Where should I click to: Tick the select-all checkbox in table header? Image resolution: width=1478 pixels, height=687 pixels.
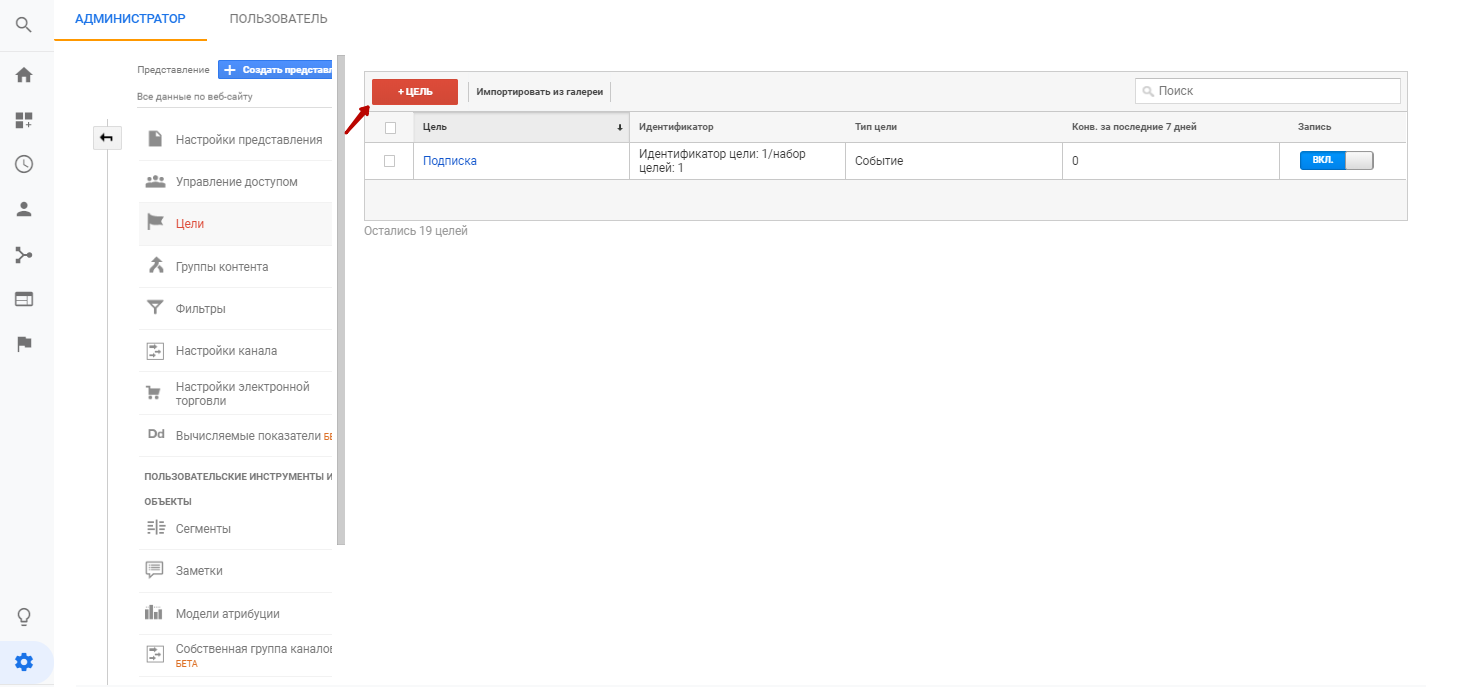[x=390, y=127]
